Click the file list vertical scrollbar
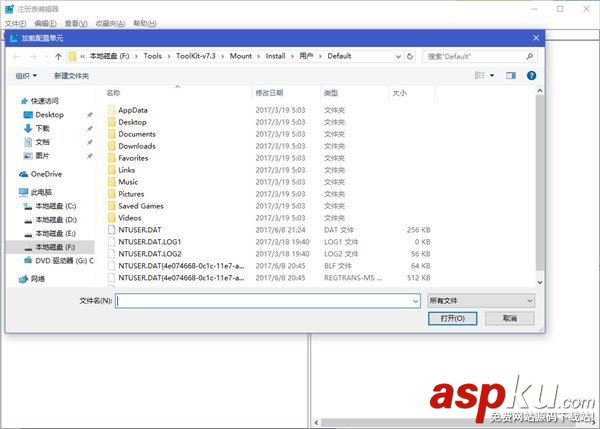Viewport: 600px width, 429px height. tap(540, 182)
